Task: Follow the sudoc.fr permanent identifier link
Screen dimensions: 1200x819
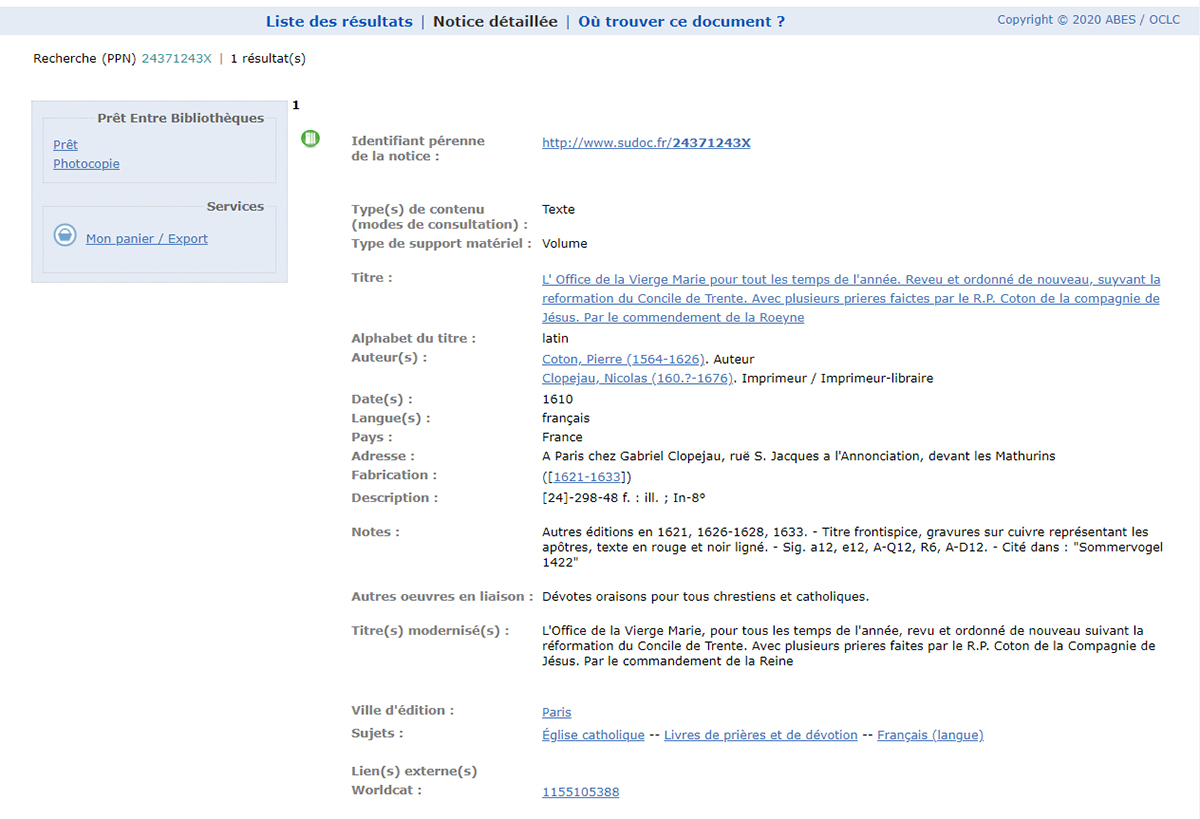Action: pos(646,143)
